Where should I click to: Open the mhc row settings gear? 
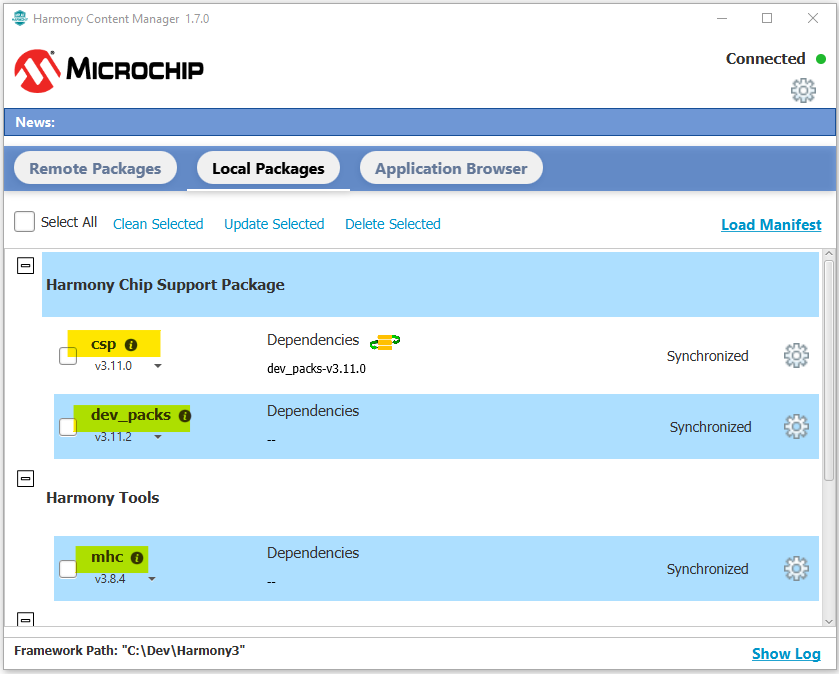(x=796, y=569)
